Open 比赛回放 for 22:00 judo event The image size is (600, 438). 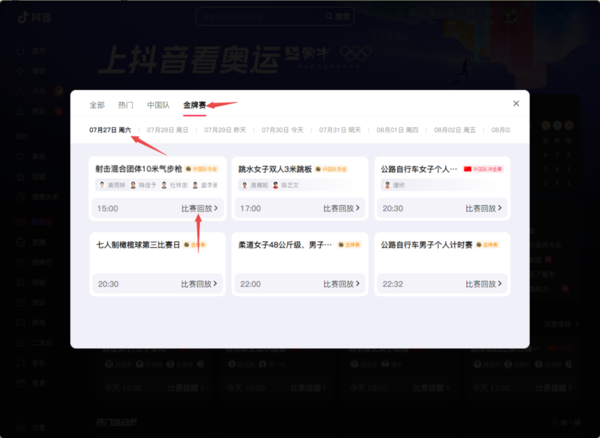point(342,284)
